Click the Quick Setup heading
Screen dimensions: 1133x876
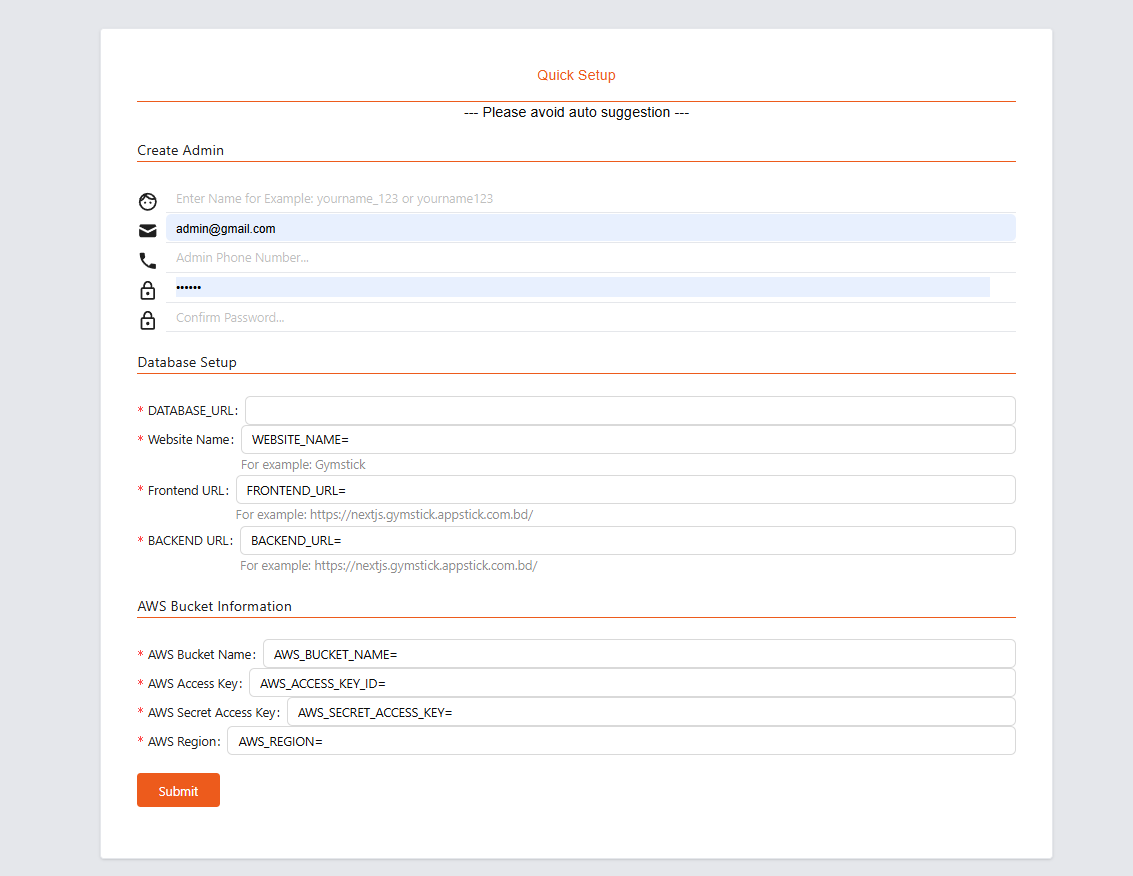coord(576,75)
